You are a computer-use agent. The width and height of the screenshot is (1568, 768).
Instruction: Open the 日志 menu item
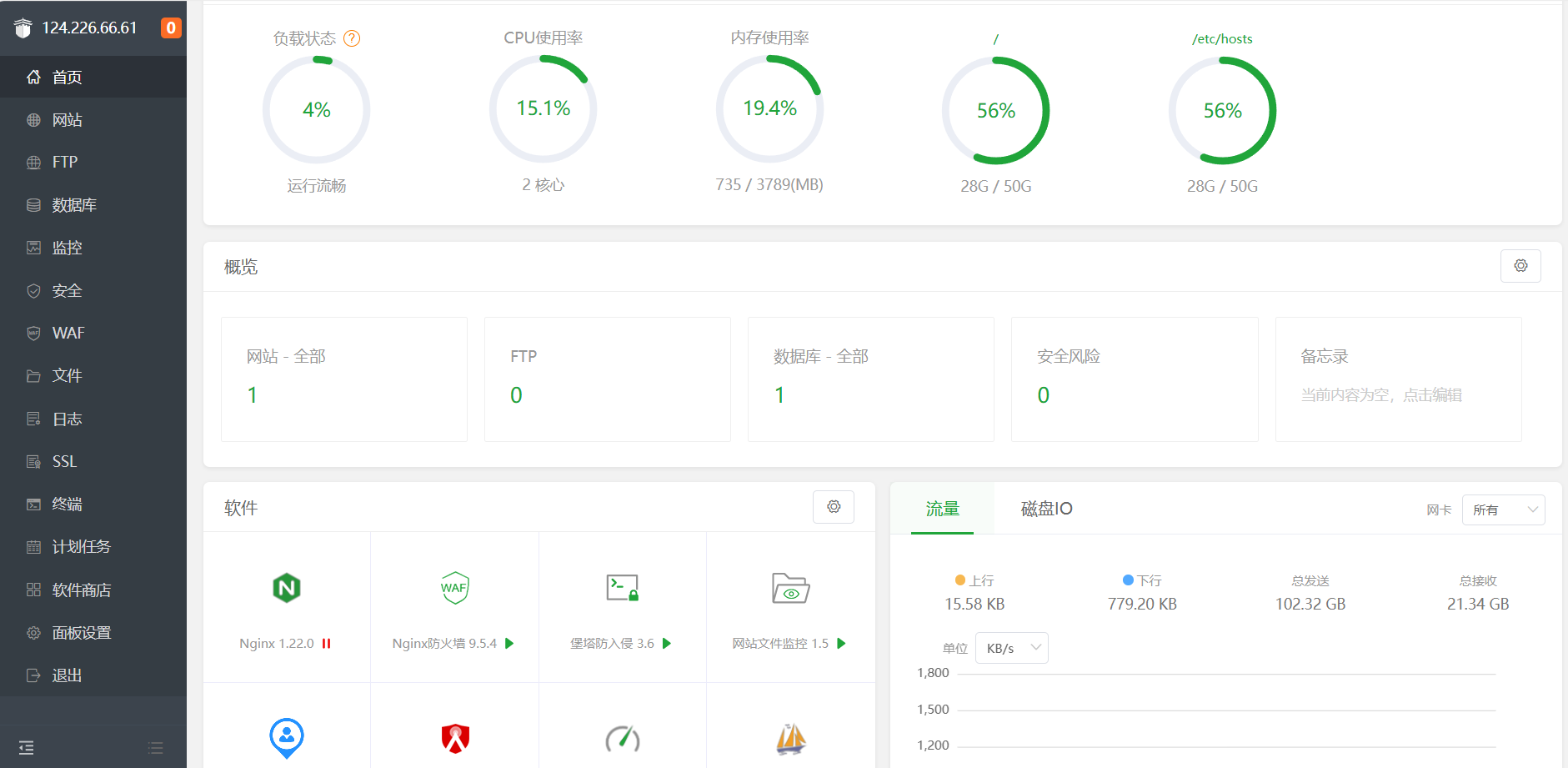coord(93,419)
